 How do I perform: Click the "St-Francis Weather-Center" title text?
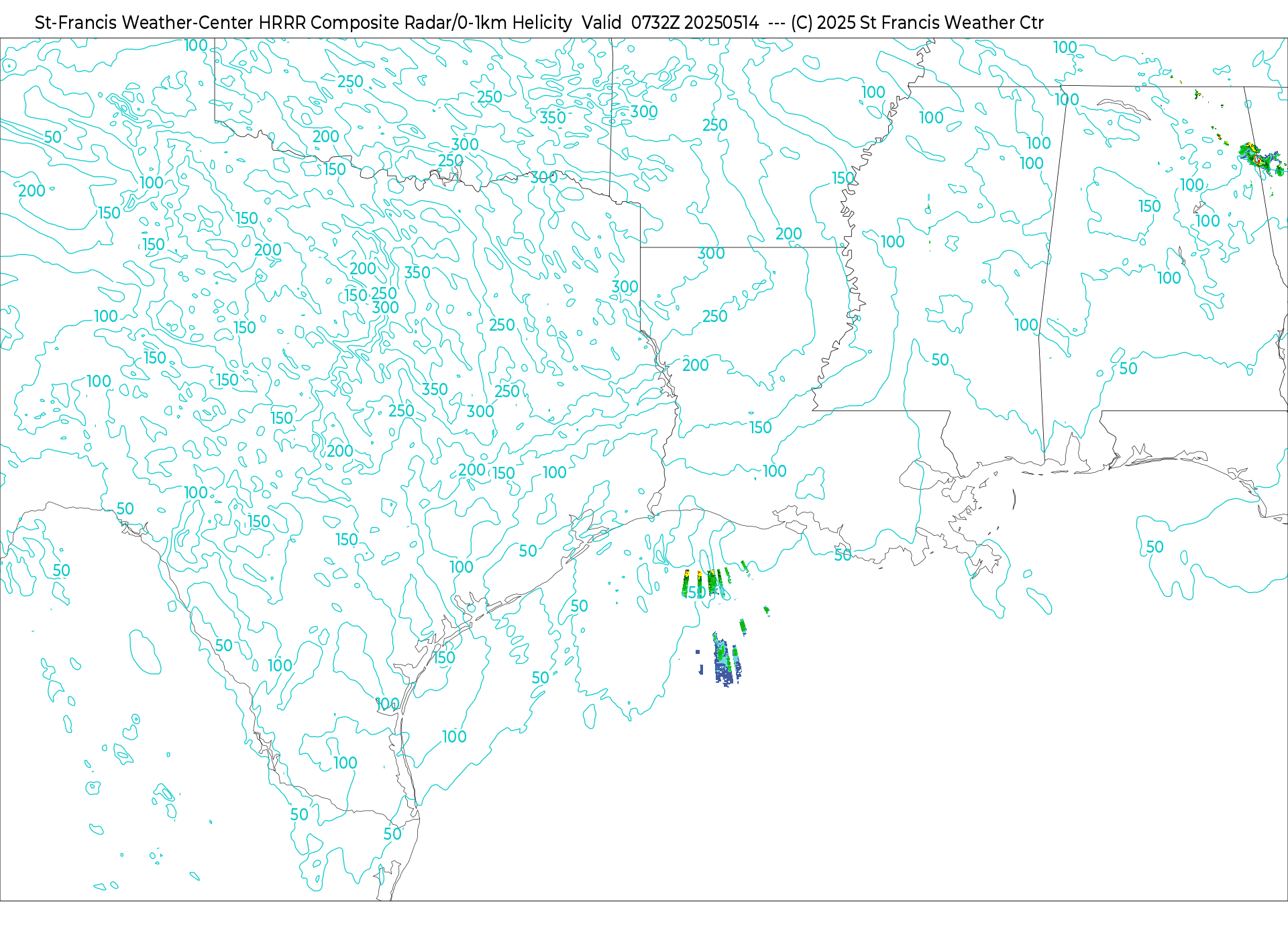(144, 23)
